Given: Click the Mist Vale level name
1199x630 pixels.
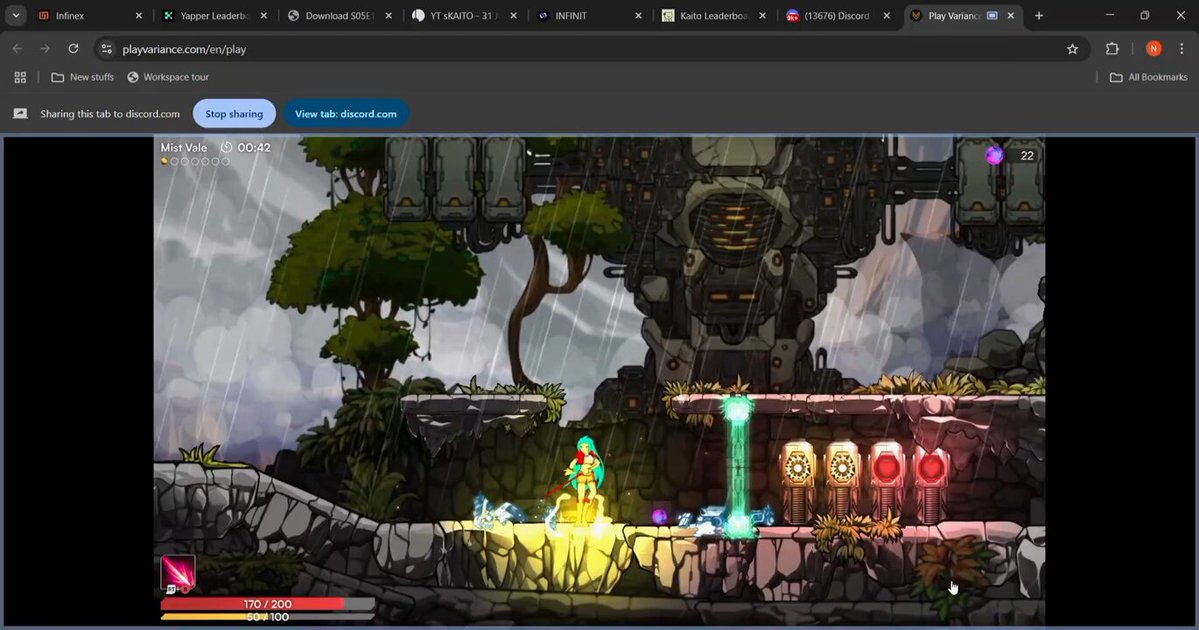Looking at the screenshot, I should pos(184,148).
